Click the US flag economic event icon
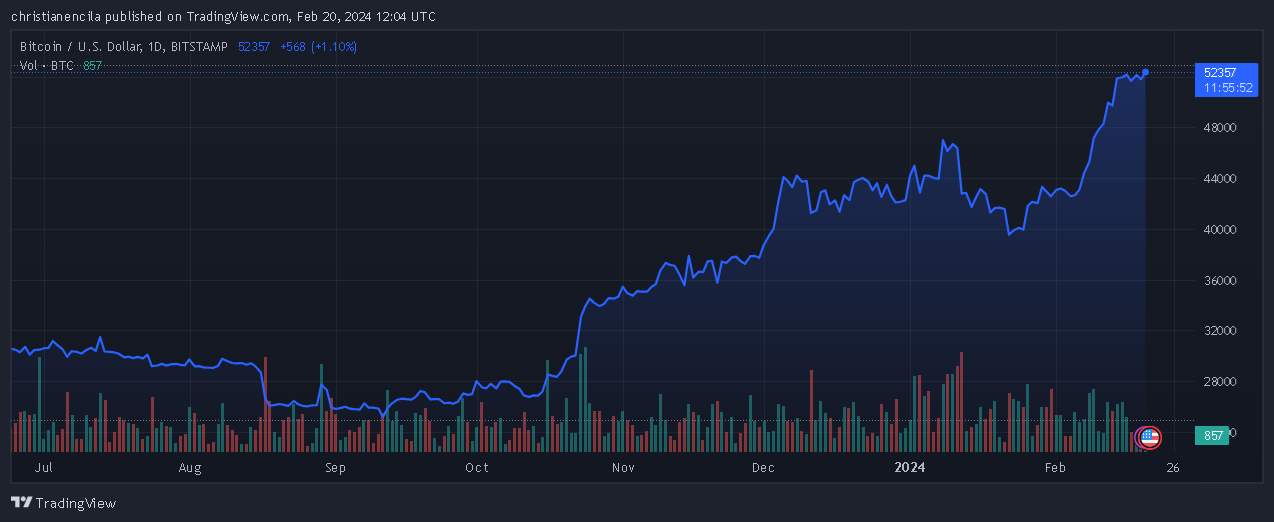 click(x=1149, y=436)
